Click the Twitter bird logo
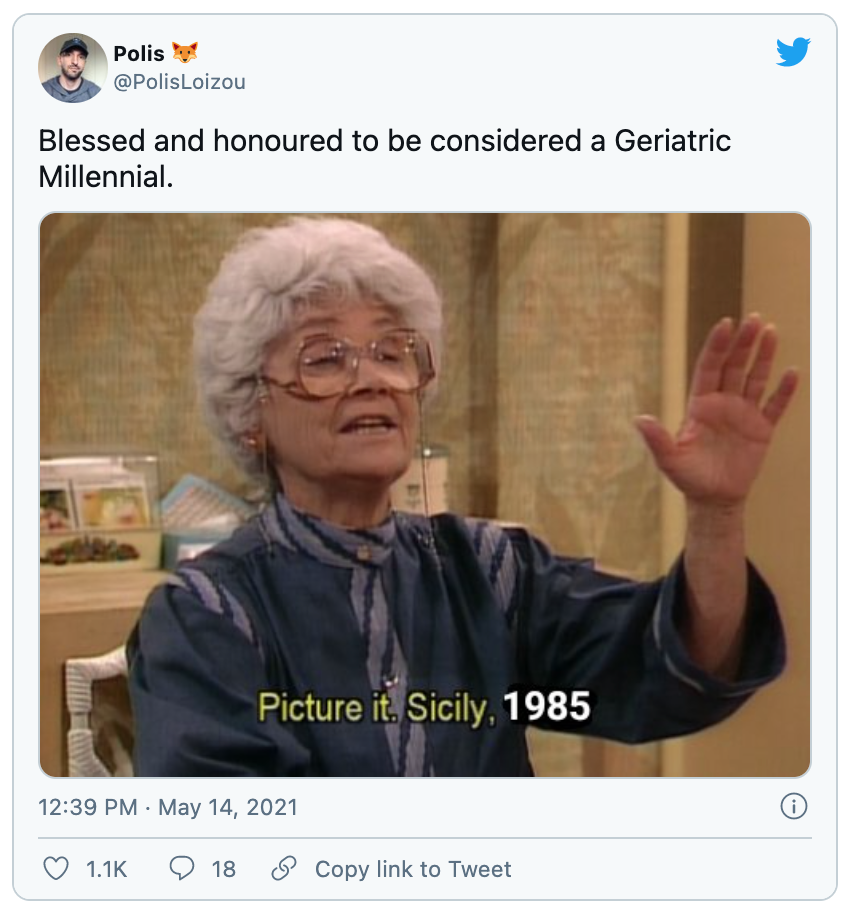This screenshot has width=850, height=912. pyautogui.click(x=793, y=52)
